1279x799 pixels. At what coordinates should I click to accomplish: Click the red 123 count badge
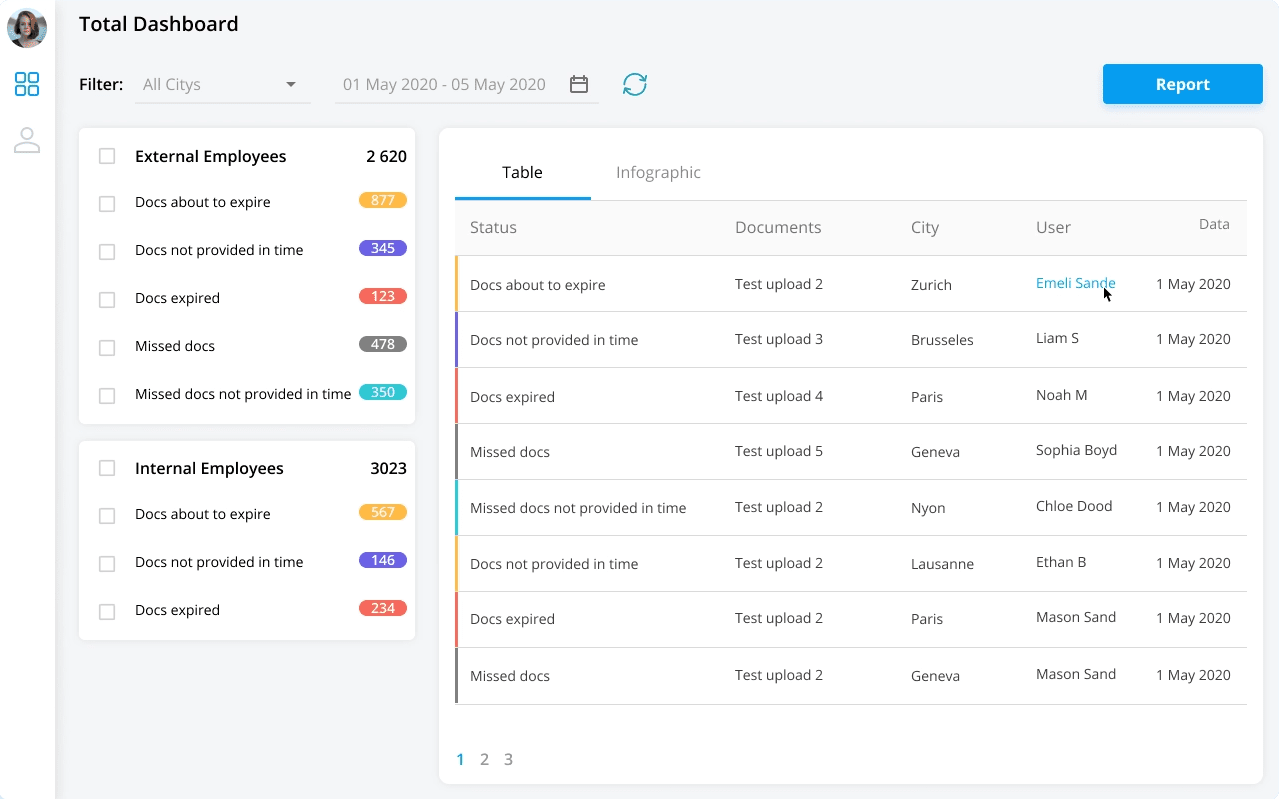pos(382,296)
